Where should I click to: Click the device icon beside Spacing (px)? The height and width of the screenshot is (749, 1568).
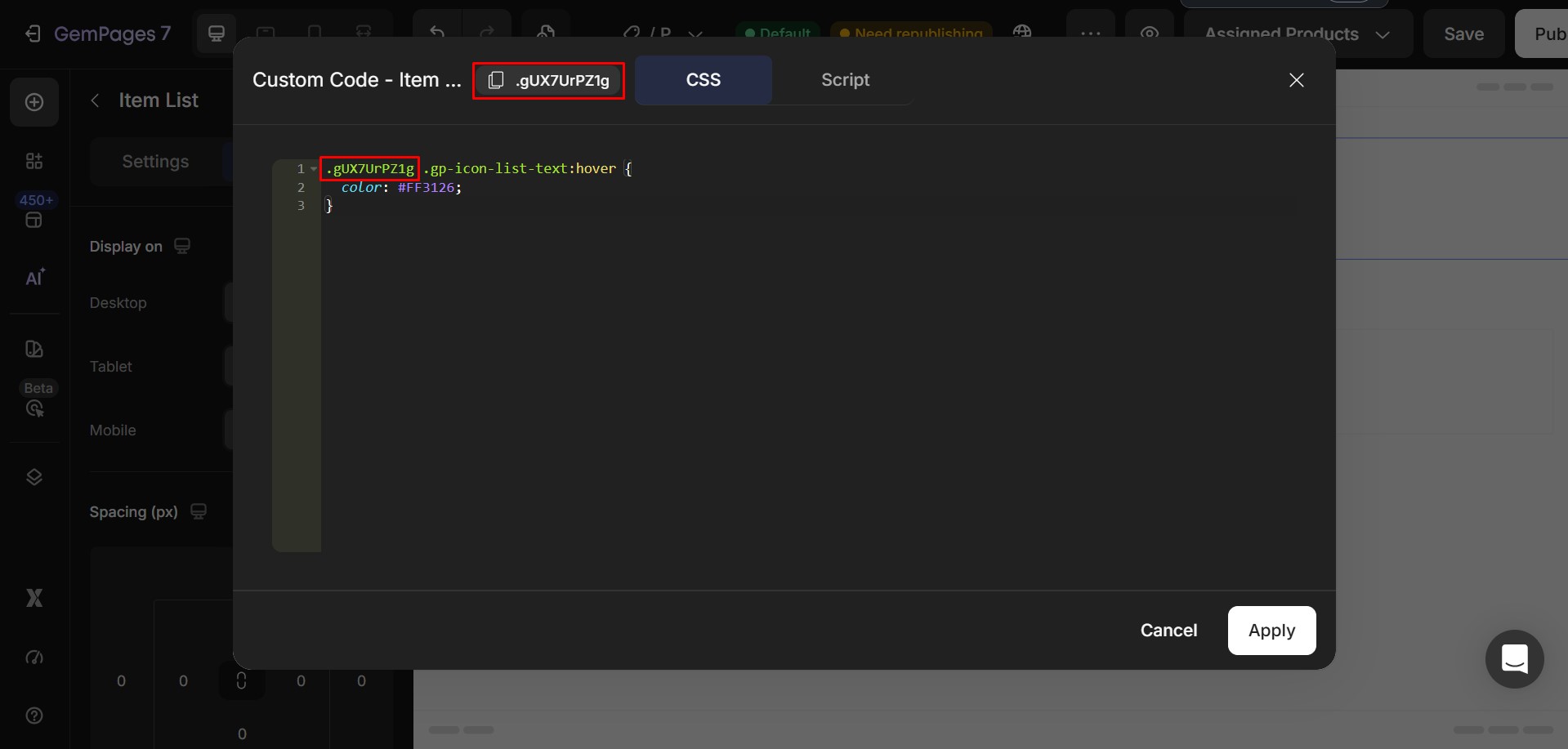[x=199, y=511]
